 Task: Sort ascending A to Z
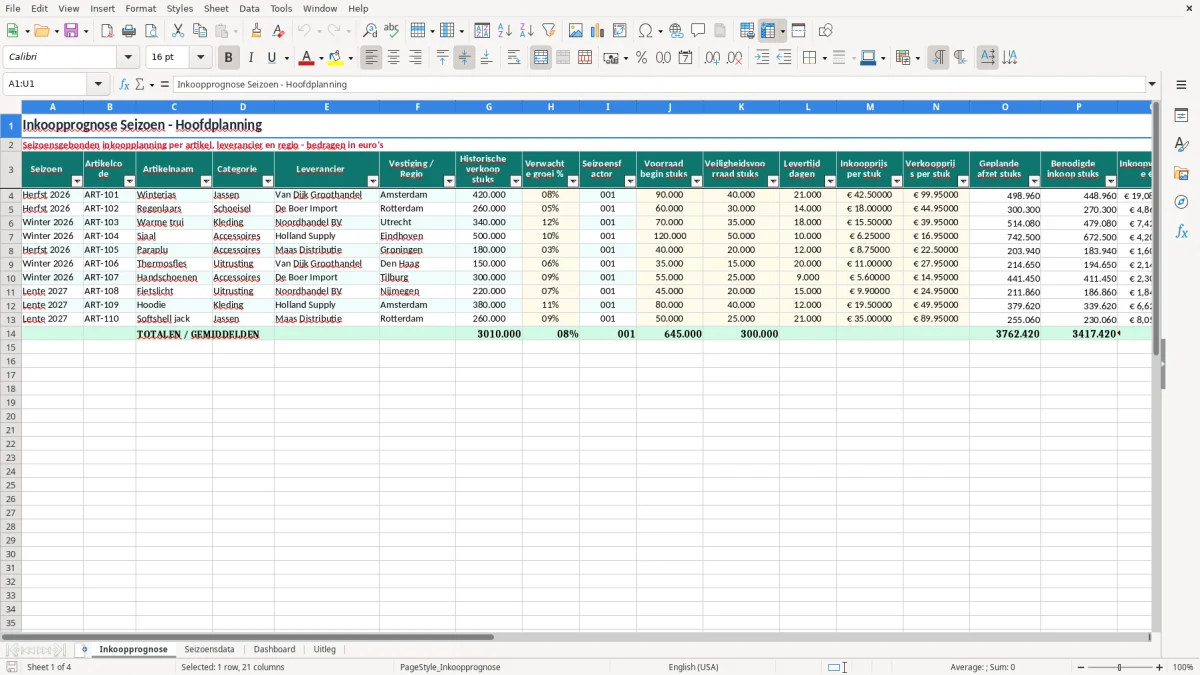coord(505,31)
